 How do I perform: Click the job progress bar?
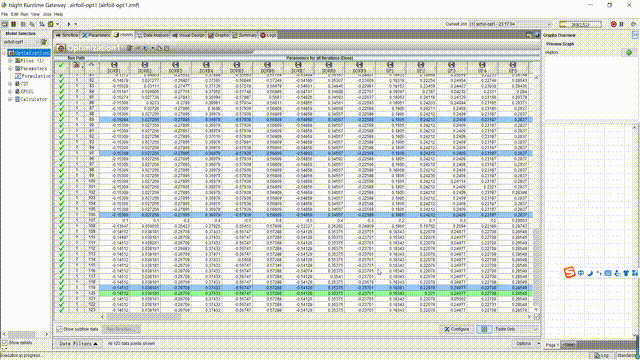point(580,24)
